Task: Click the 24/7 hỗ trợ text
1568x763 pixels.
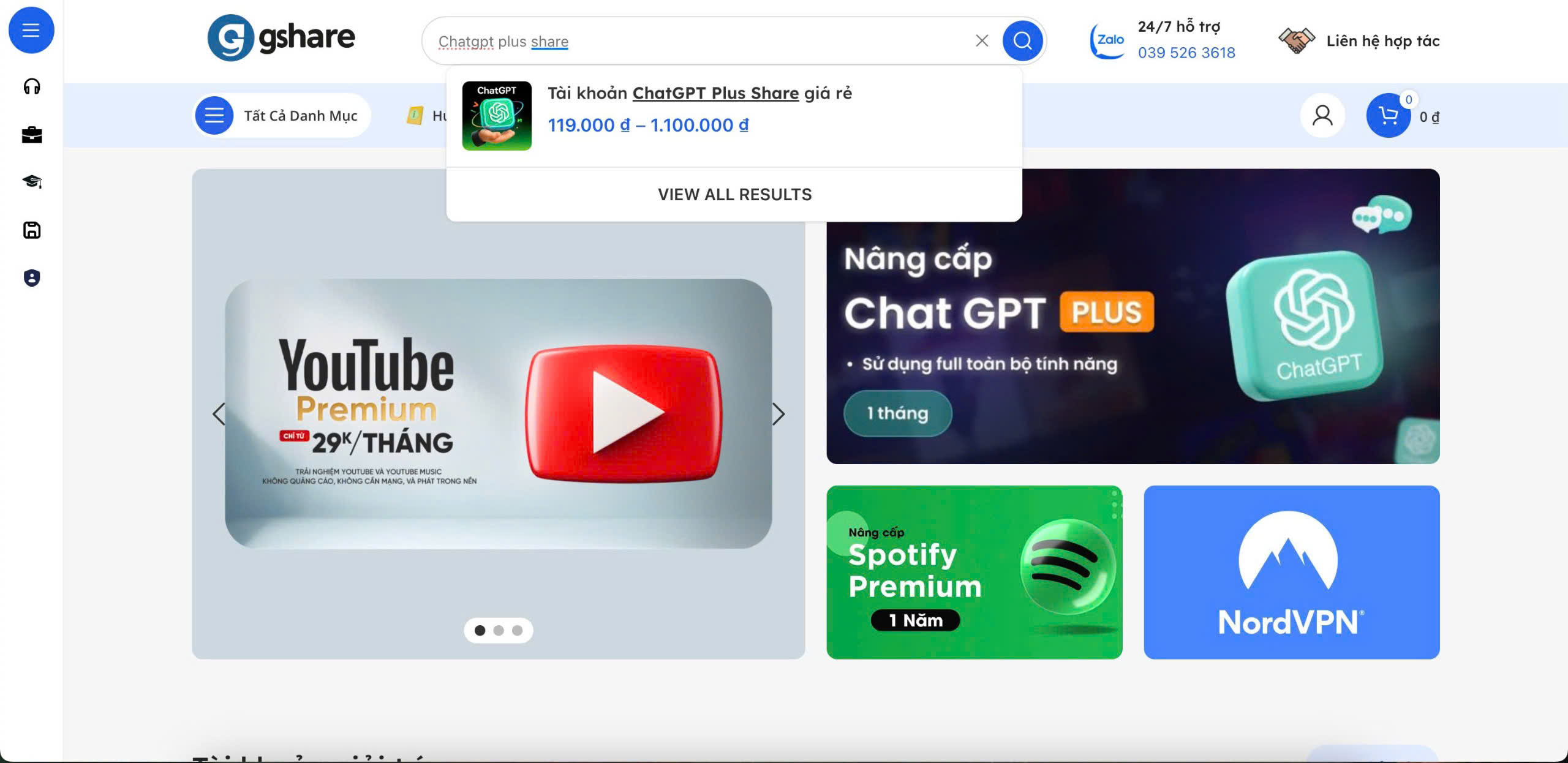Action: pyautogui.click(x=1179, y=26)
